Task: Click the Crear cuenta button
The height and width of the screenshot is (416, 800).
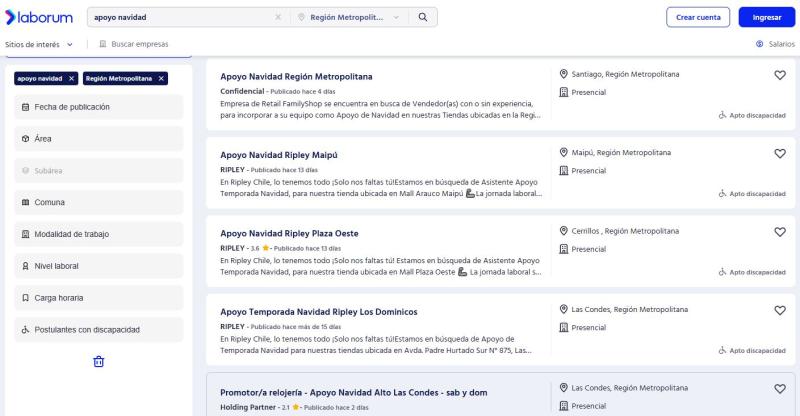Action: [x=698, y=17]
